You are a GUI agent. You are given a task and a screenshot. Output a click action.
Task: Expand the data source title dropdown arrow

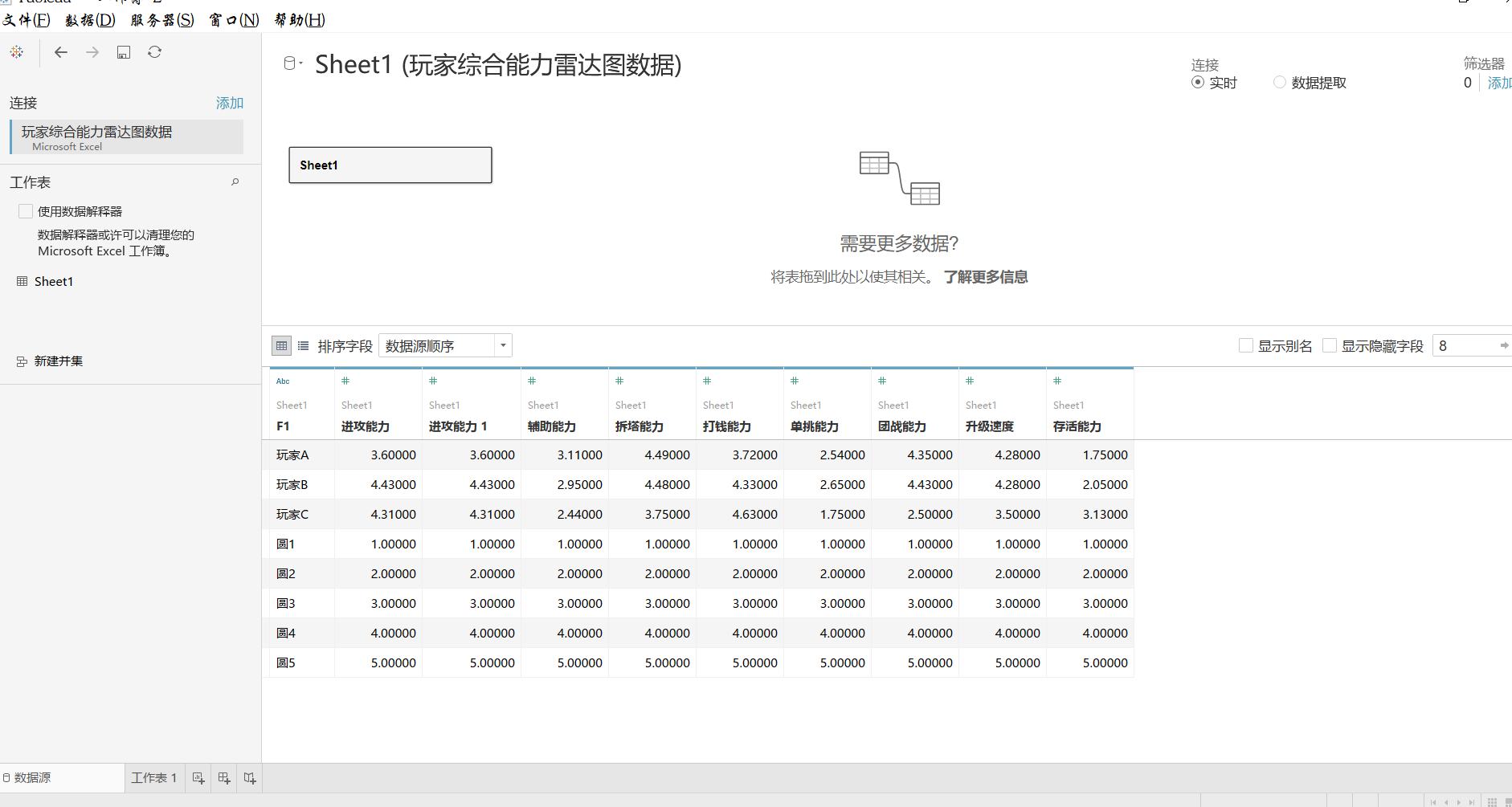pyautogui.click(x=300, y=63)
